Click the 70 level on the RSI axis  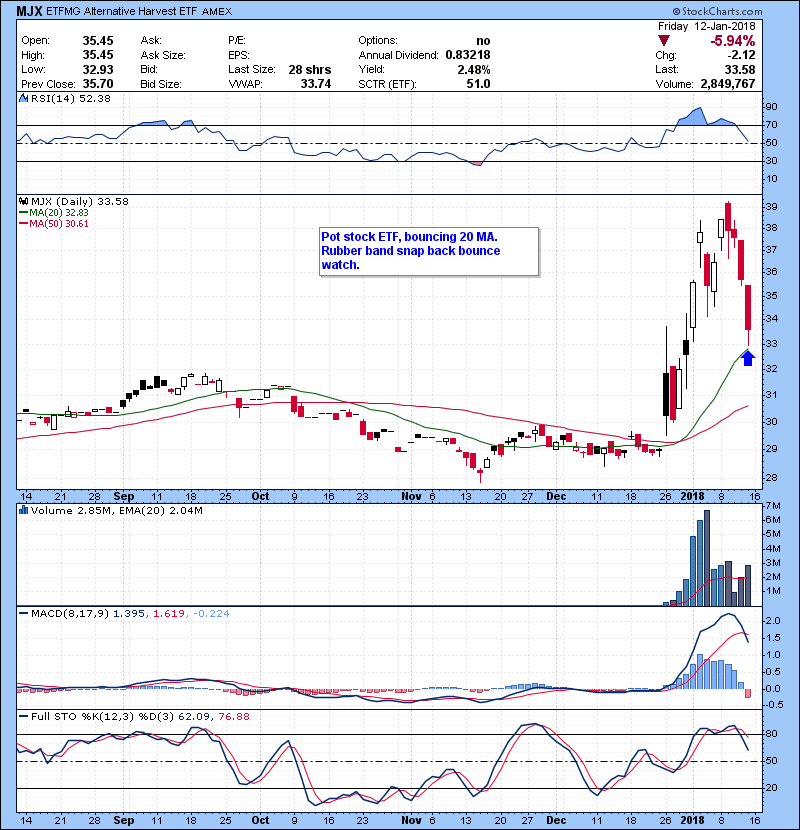click(x=771, y=125)
